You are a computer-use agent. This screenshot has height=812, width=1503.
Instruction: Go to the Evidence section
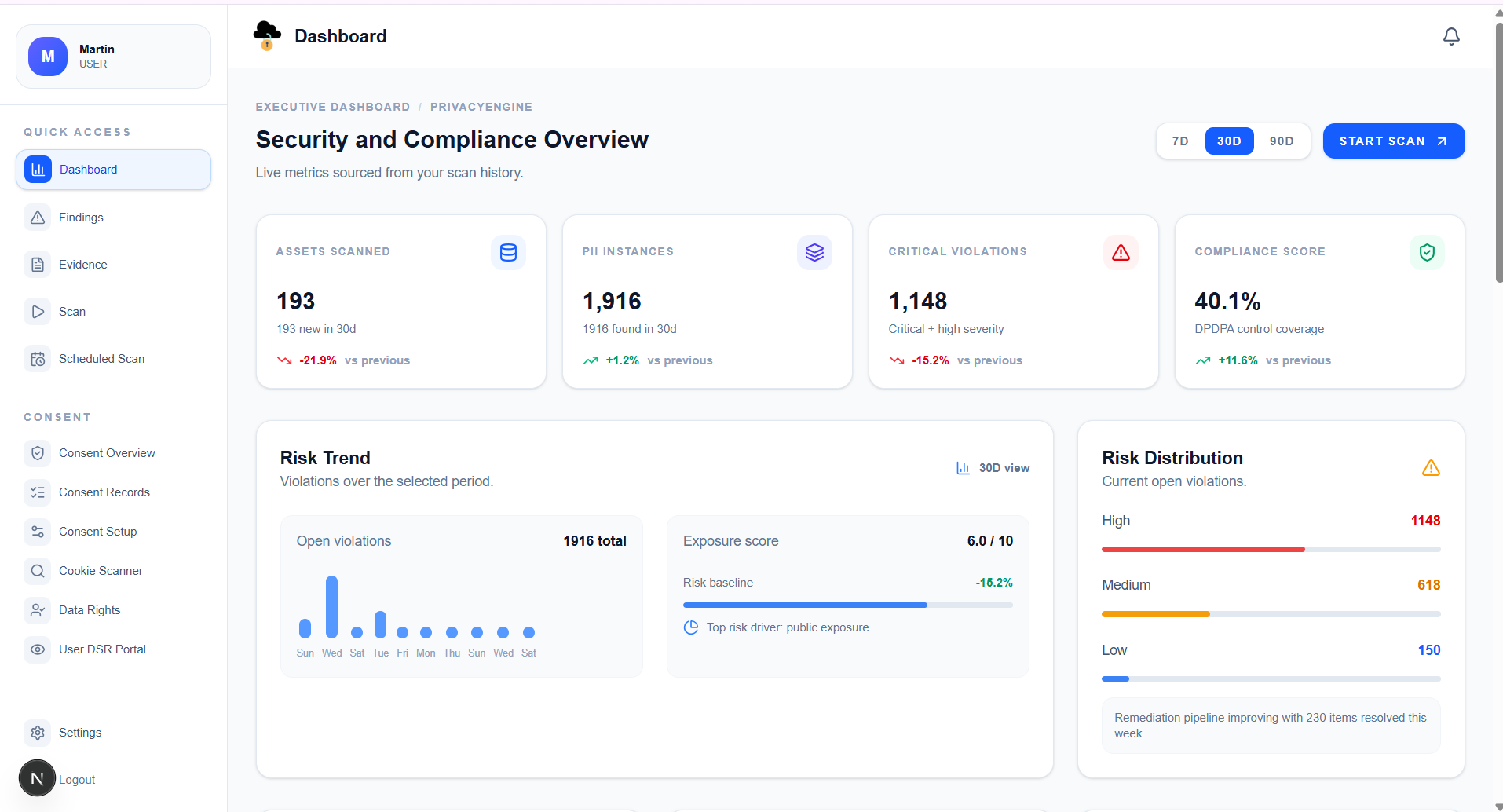(x=113, y=265)
